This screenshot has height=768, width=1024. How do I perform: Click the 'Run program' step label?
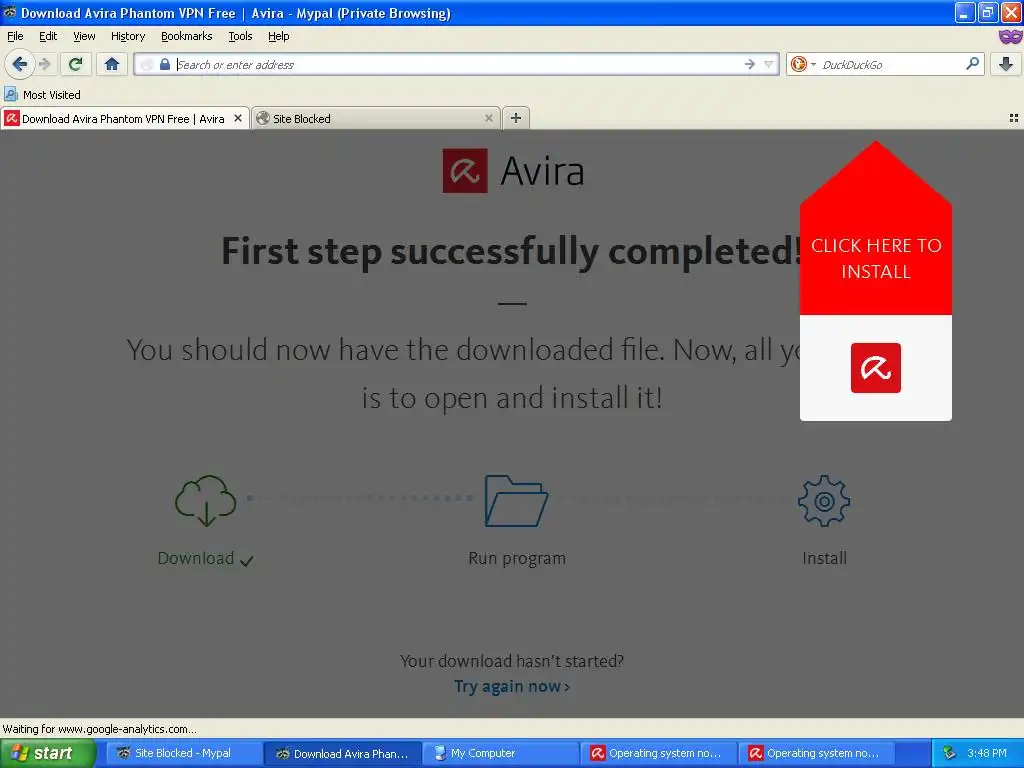coord(517,558)
